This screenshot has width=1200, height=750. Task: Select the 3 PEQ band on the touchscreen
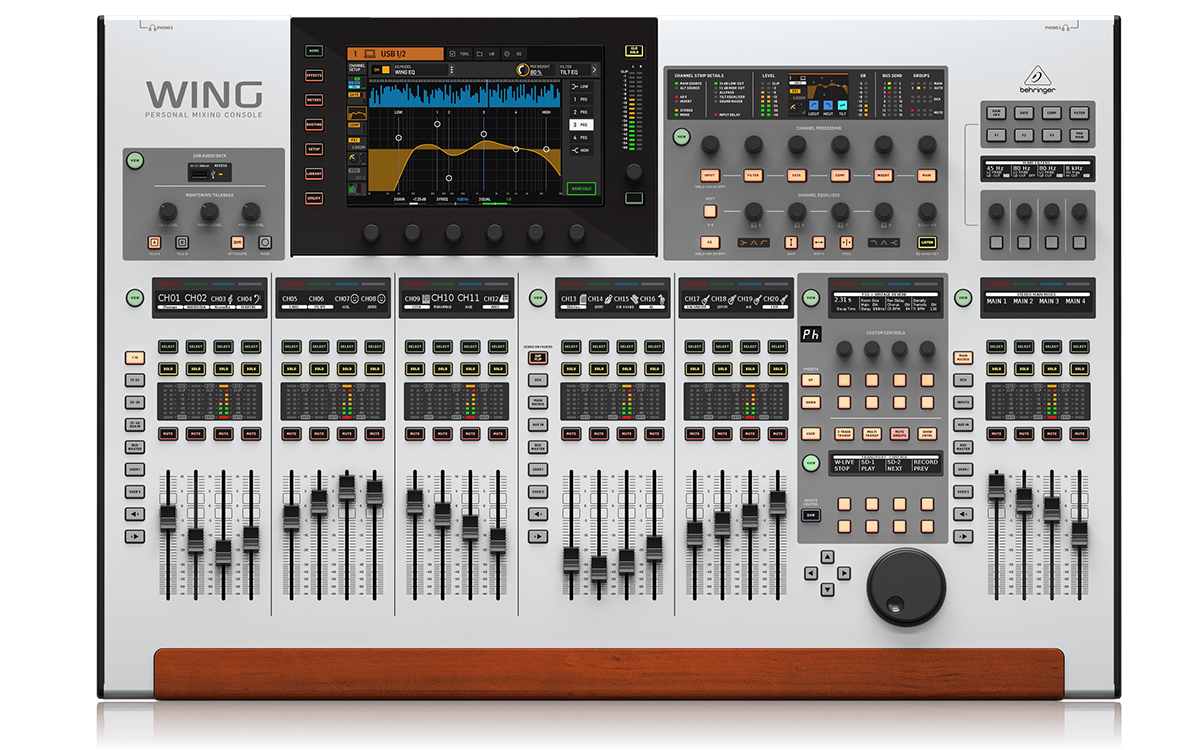[581, 124]
